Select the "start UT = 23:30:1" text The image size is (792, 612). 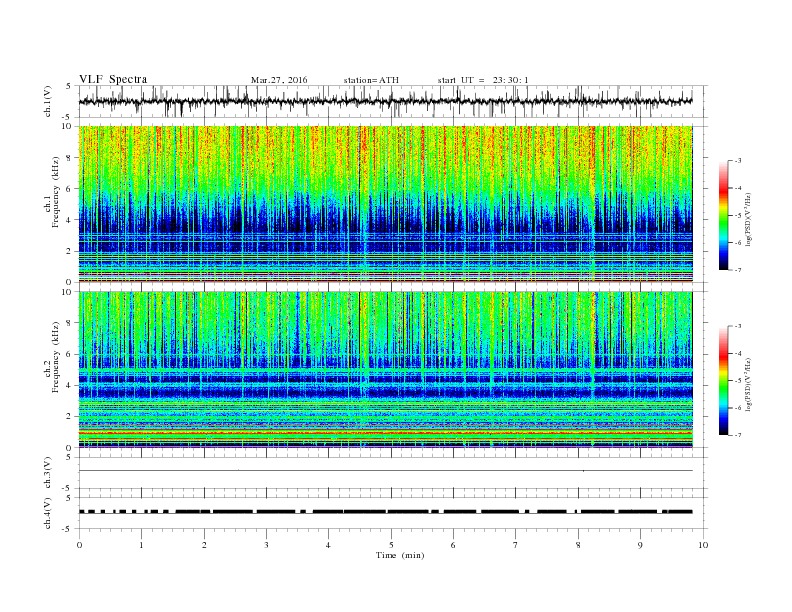click(x=483, y=80)
